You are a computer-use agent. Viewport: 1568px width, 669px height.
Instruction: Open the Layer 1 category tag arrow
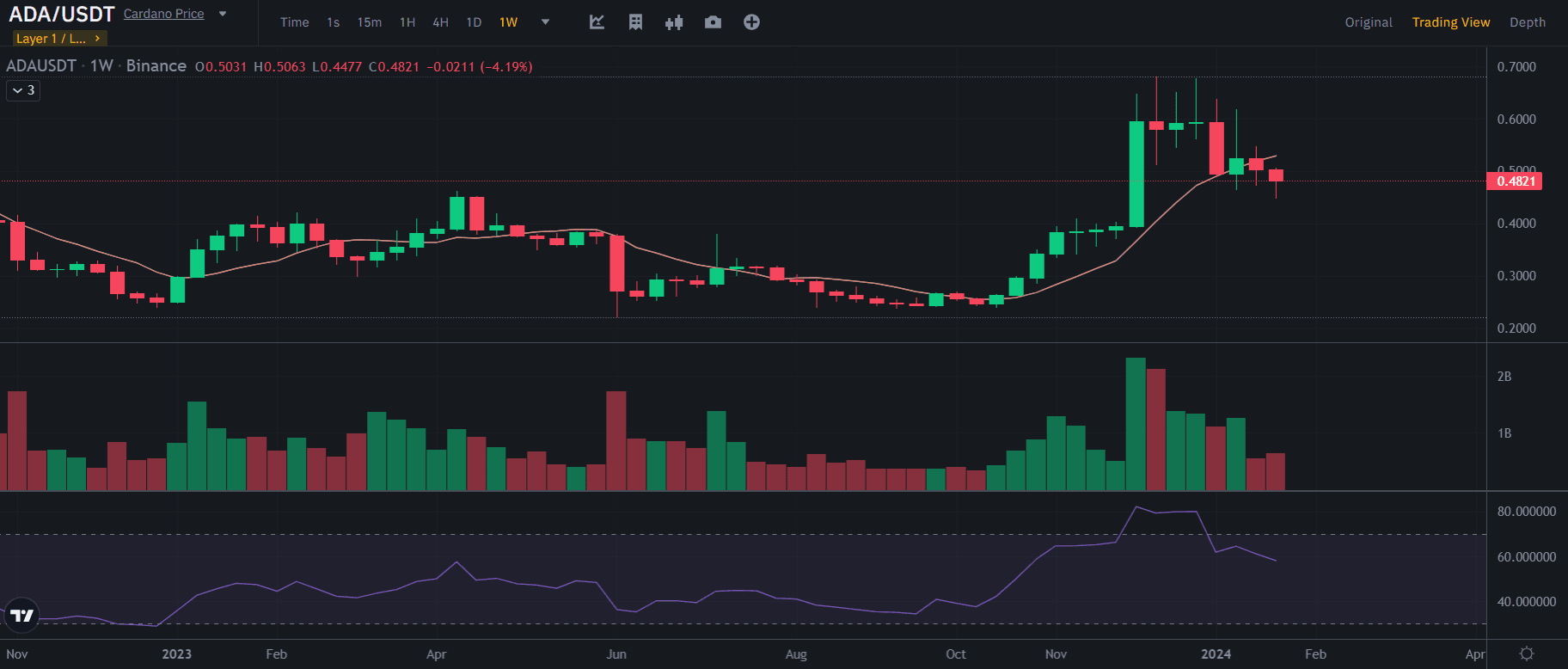tap(97, 39)
